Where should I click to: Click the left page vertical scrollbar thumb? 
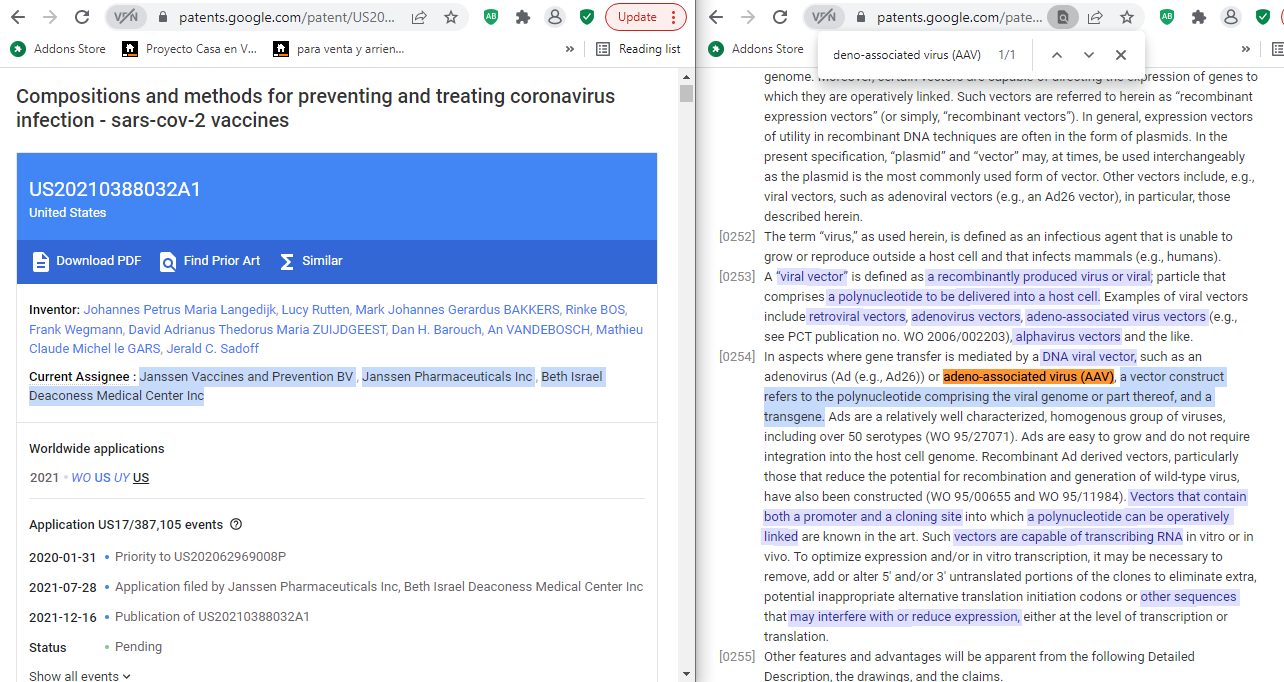point(686,93)
